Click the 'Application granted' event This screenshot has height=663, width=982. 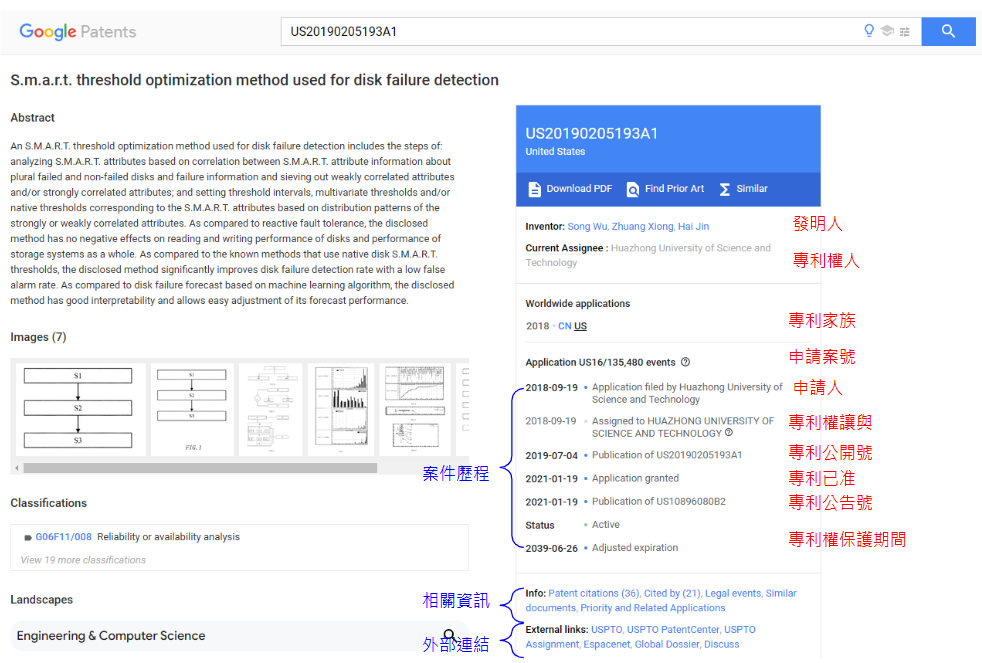point(635,478)
